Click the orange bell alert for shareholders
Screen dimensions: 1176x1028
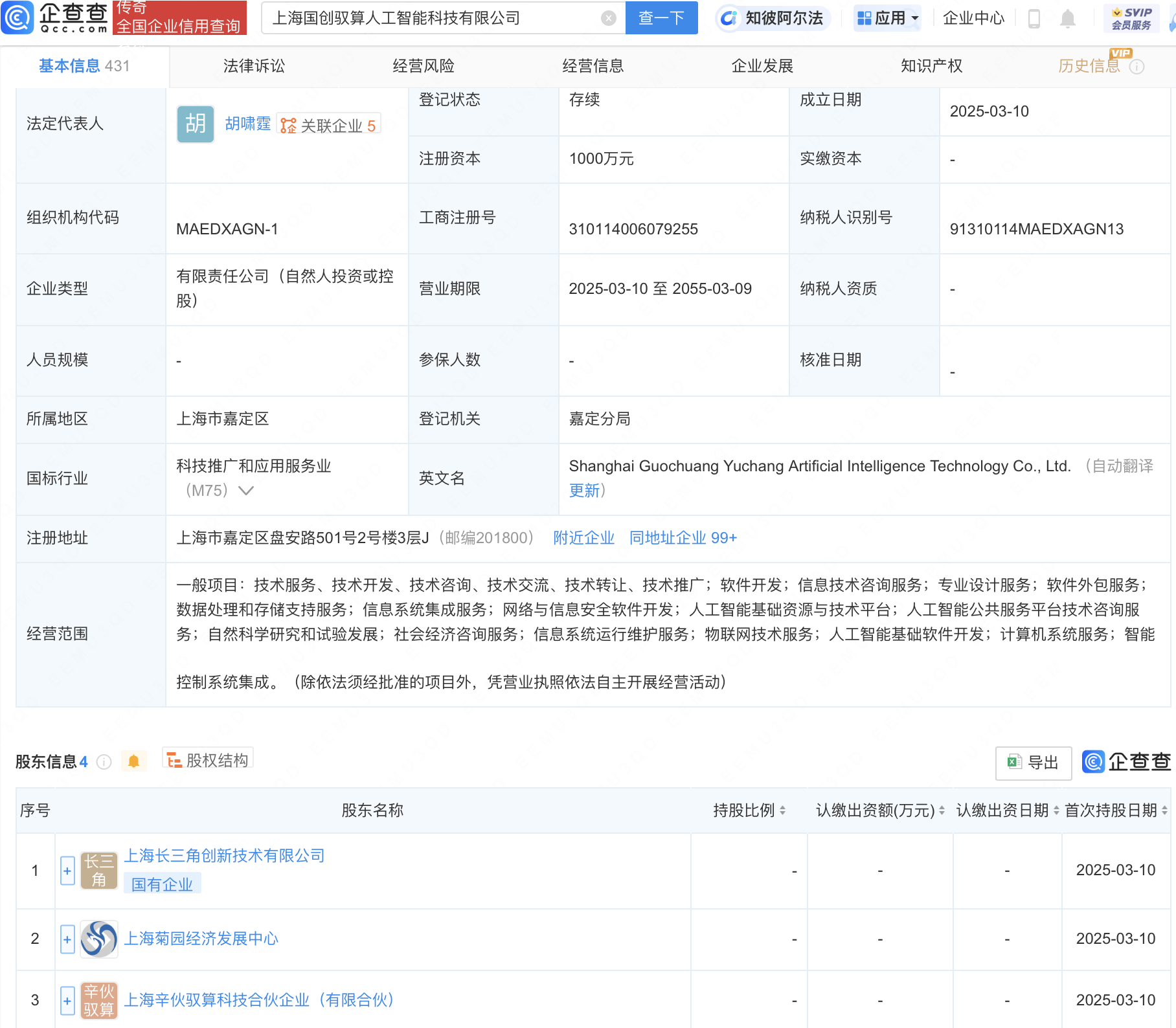click(134, 761)
